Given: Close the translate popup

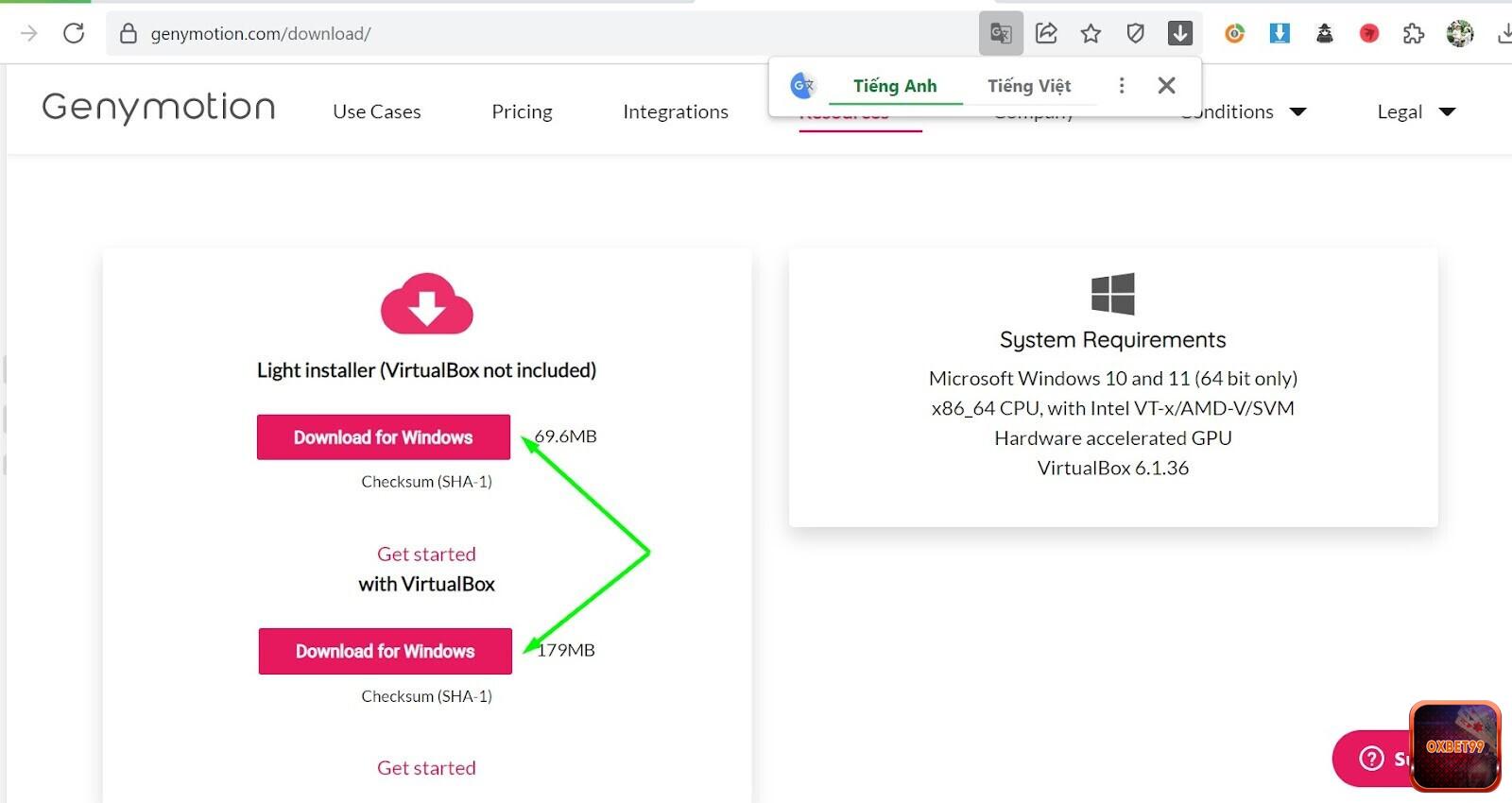Looking at the screenshot, I should click(x=1166, y=86).
